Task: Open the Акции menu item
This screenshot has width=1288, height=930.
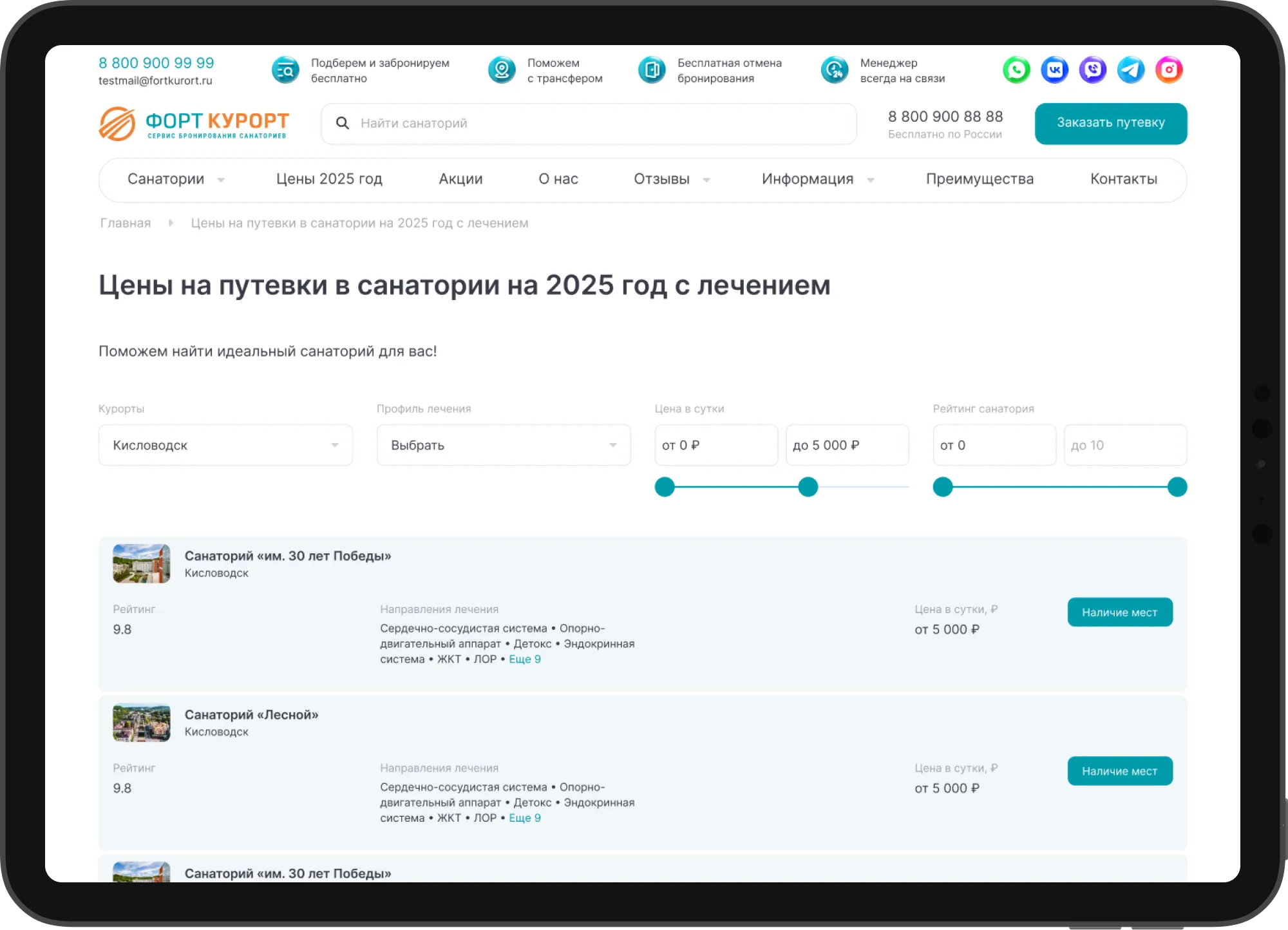Action: point(460,179)
